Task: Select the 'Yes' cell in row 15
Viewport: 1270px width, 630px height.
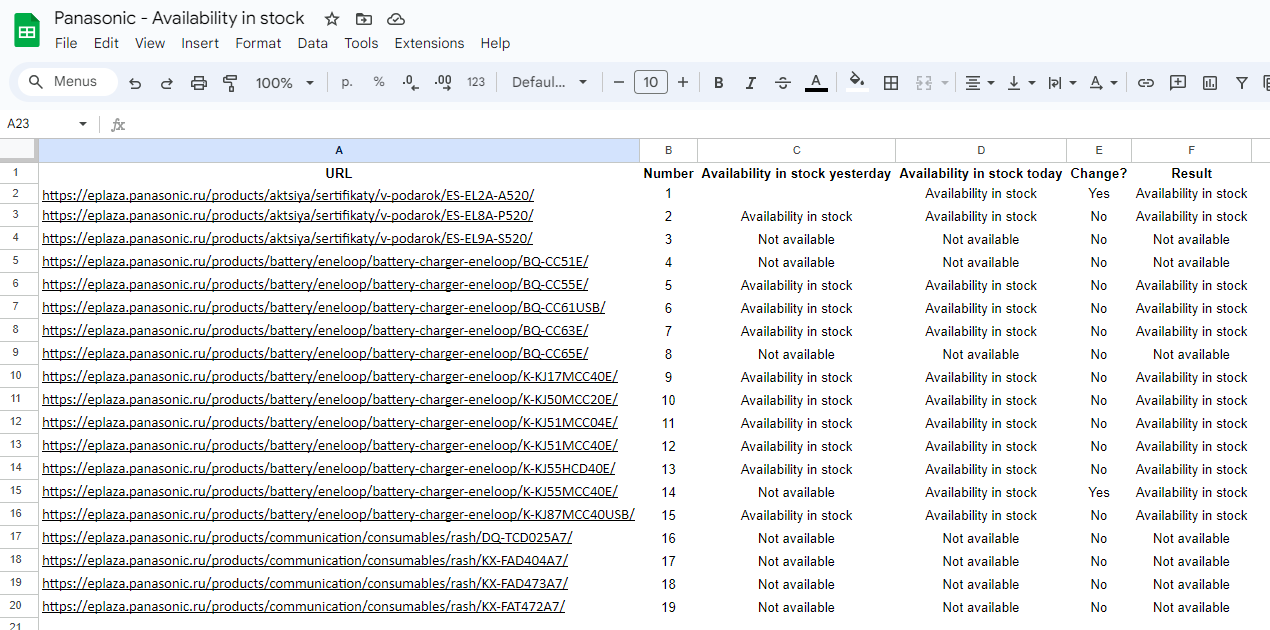Action: click(x=1099, y=492)
